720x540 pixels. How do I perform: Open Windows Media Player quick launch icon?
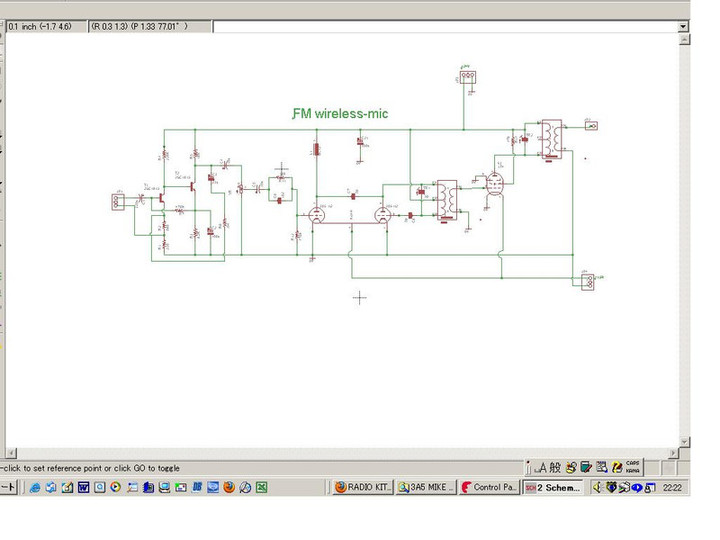[116, 488]
